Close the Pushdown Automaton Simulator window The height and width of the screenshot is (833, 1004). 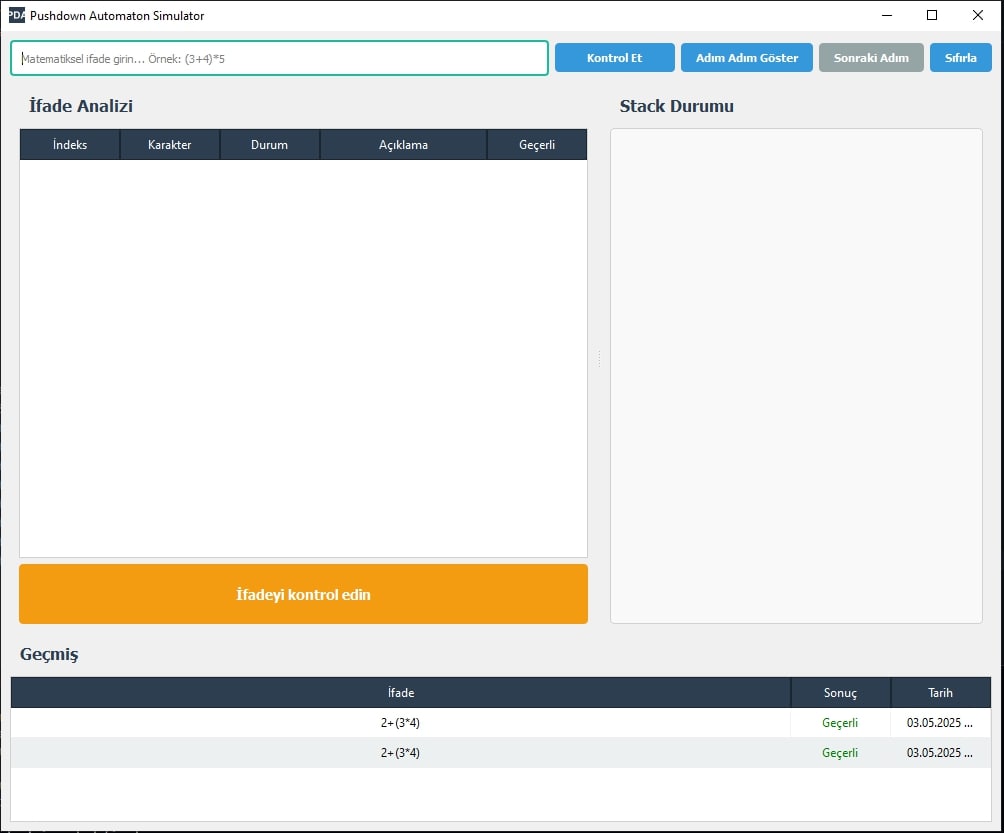tap(977, 15)
